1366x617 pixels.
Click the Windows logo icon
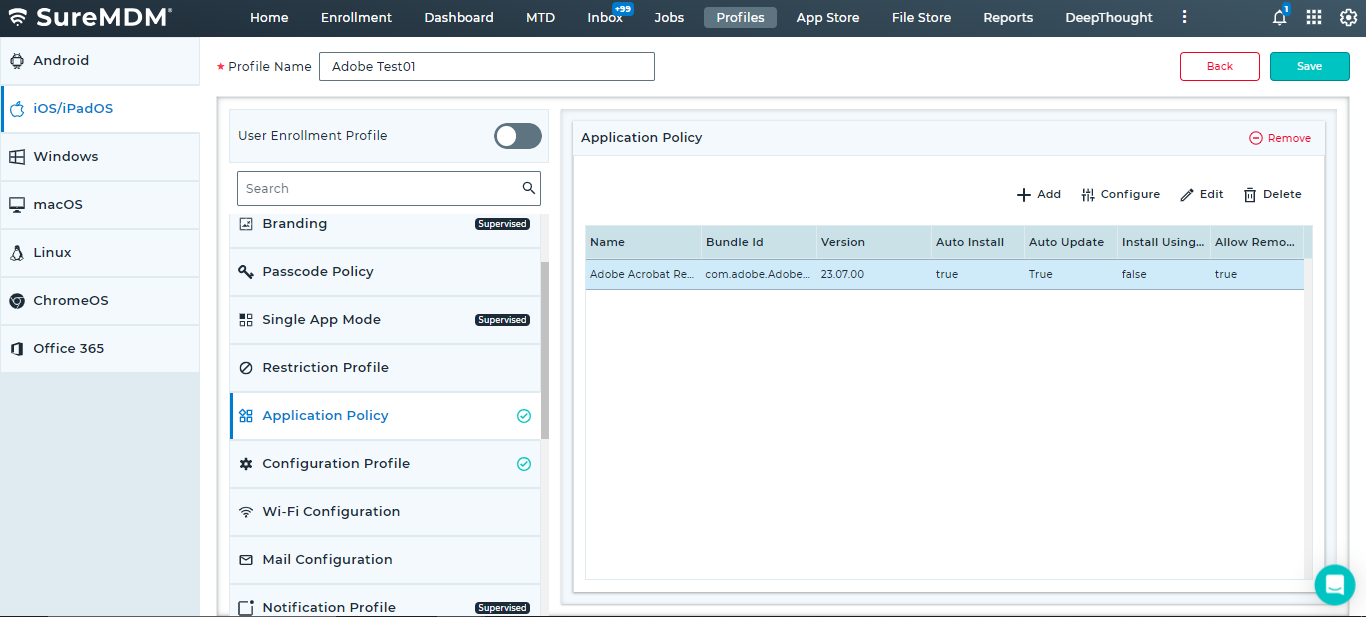17,157
